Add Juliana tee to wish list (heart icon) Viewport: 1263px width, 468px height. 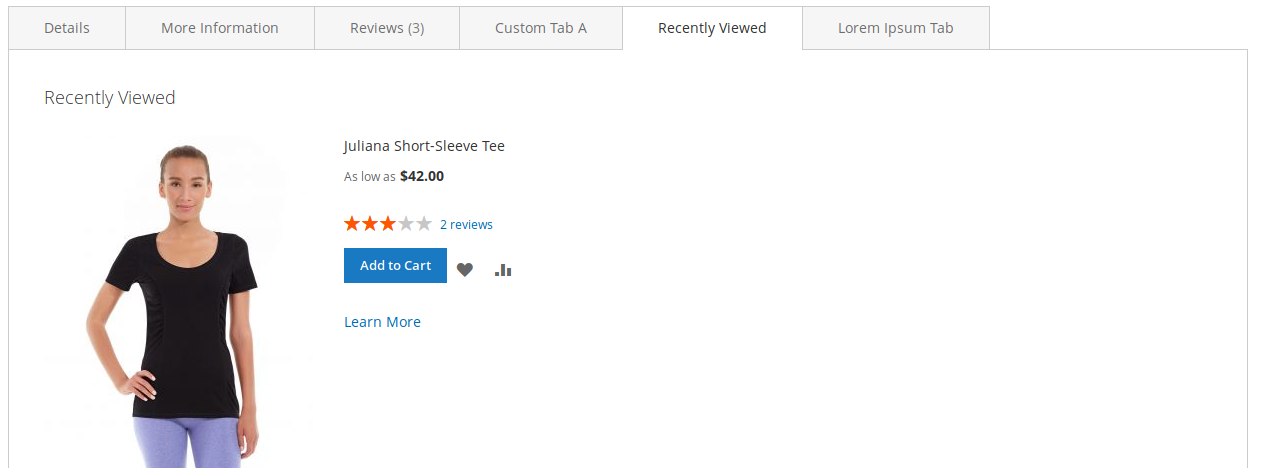465,269
